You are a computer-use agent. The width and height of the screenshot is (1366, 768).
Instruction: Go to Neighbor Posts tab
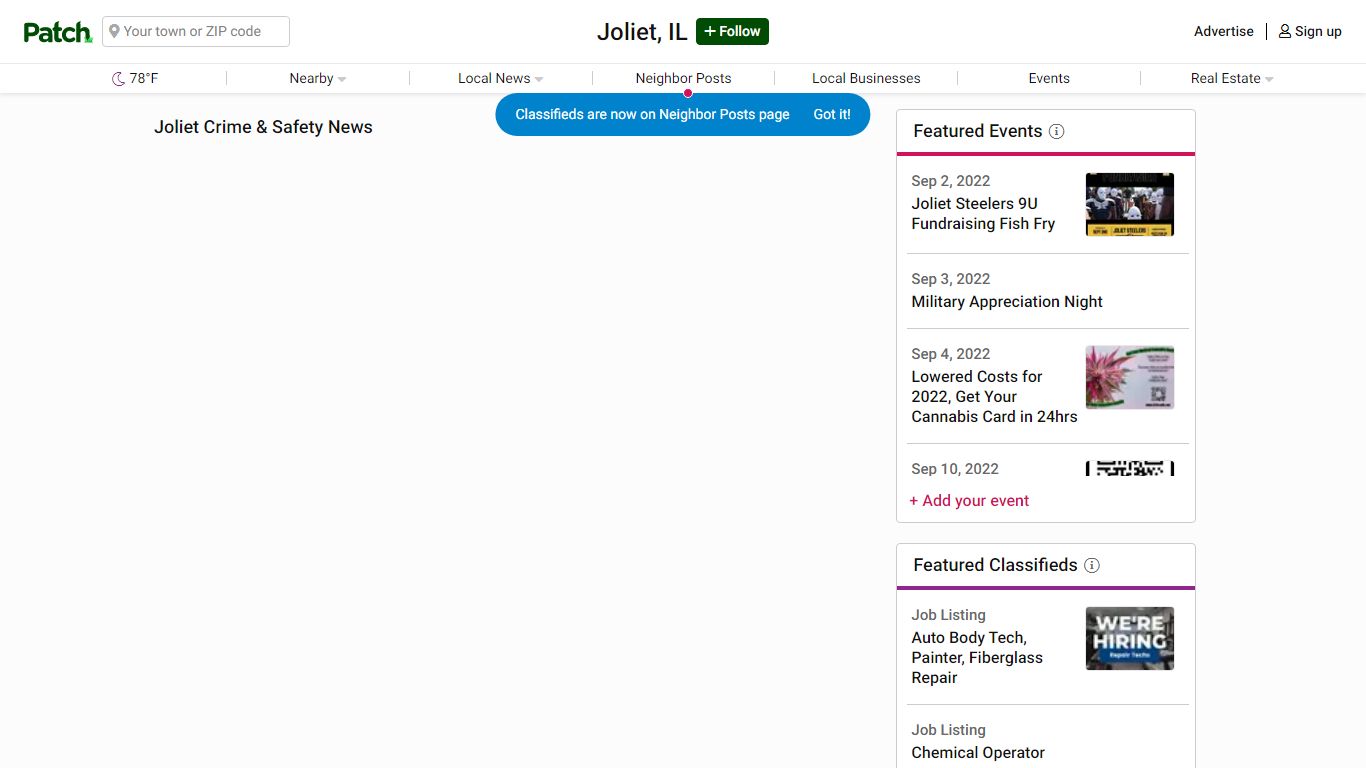point(683,78)
